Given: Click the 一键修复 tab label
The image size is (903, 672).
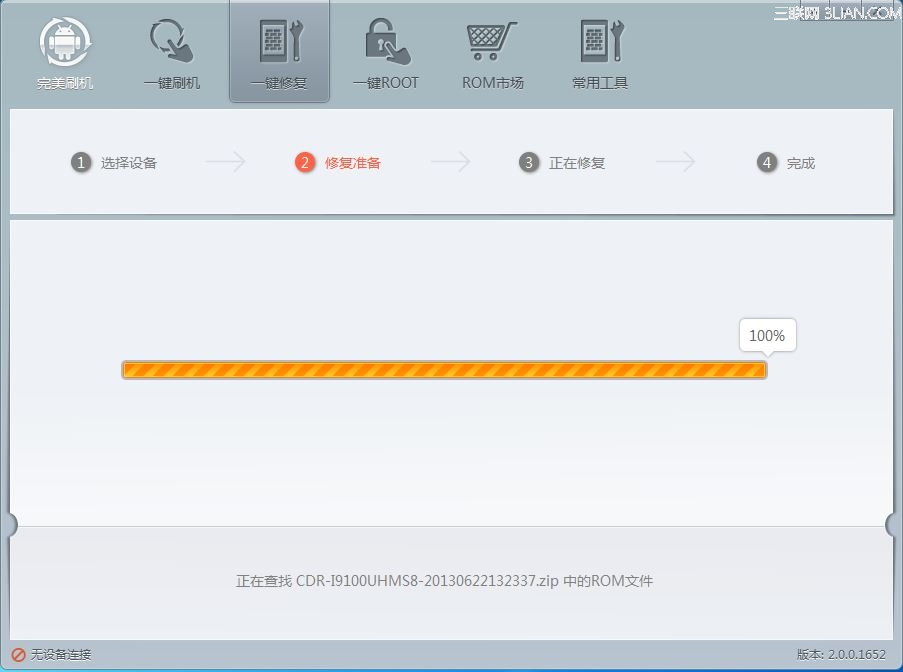Looking at the screenshot, I should (279, 83).
